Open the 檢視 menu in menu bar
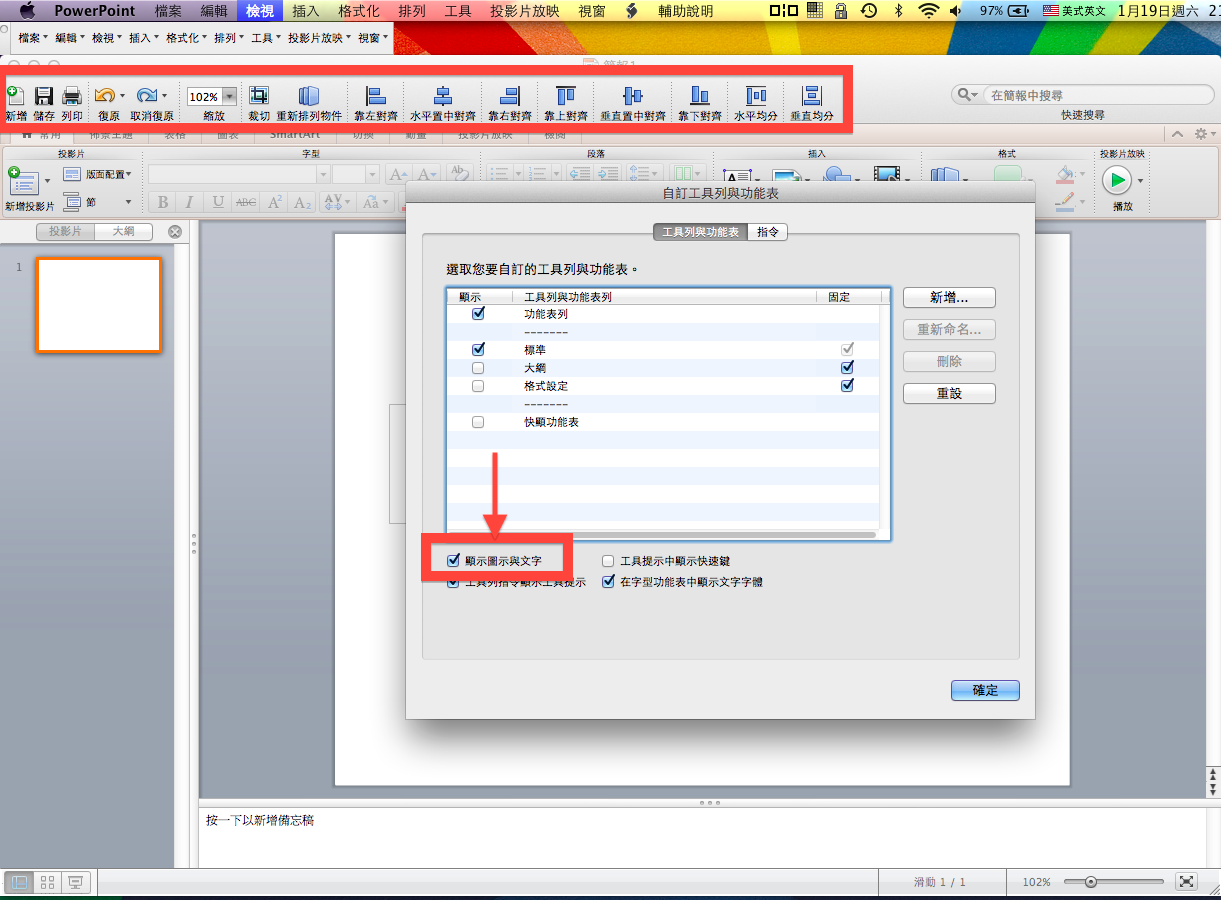1221x900 pixels. pos(259,11)
